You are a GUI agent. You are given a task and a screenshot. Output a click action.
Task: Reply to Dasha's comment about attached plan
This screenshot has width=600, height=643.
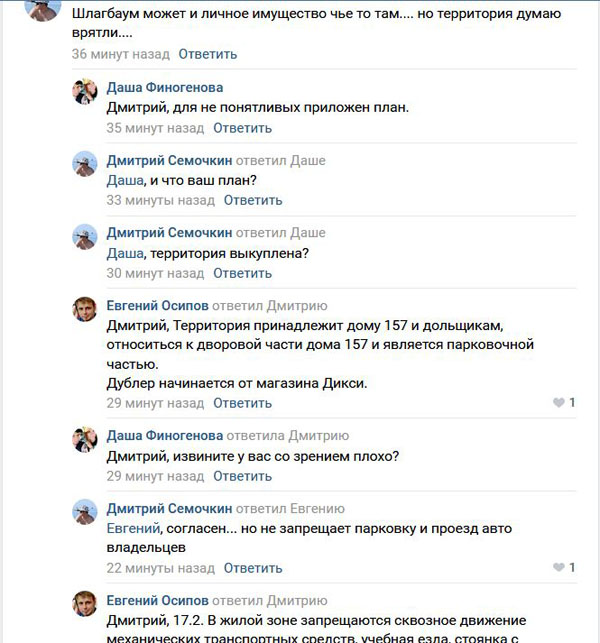point(242,128)
